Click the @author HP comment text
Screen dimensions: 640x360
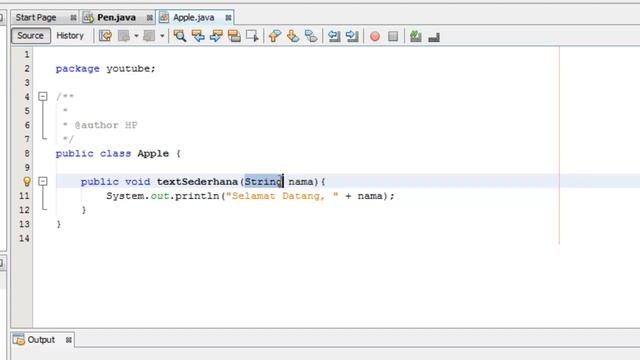click(x=106, y=125)
